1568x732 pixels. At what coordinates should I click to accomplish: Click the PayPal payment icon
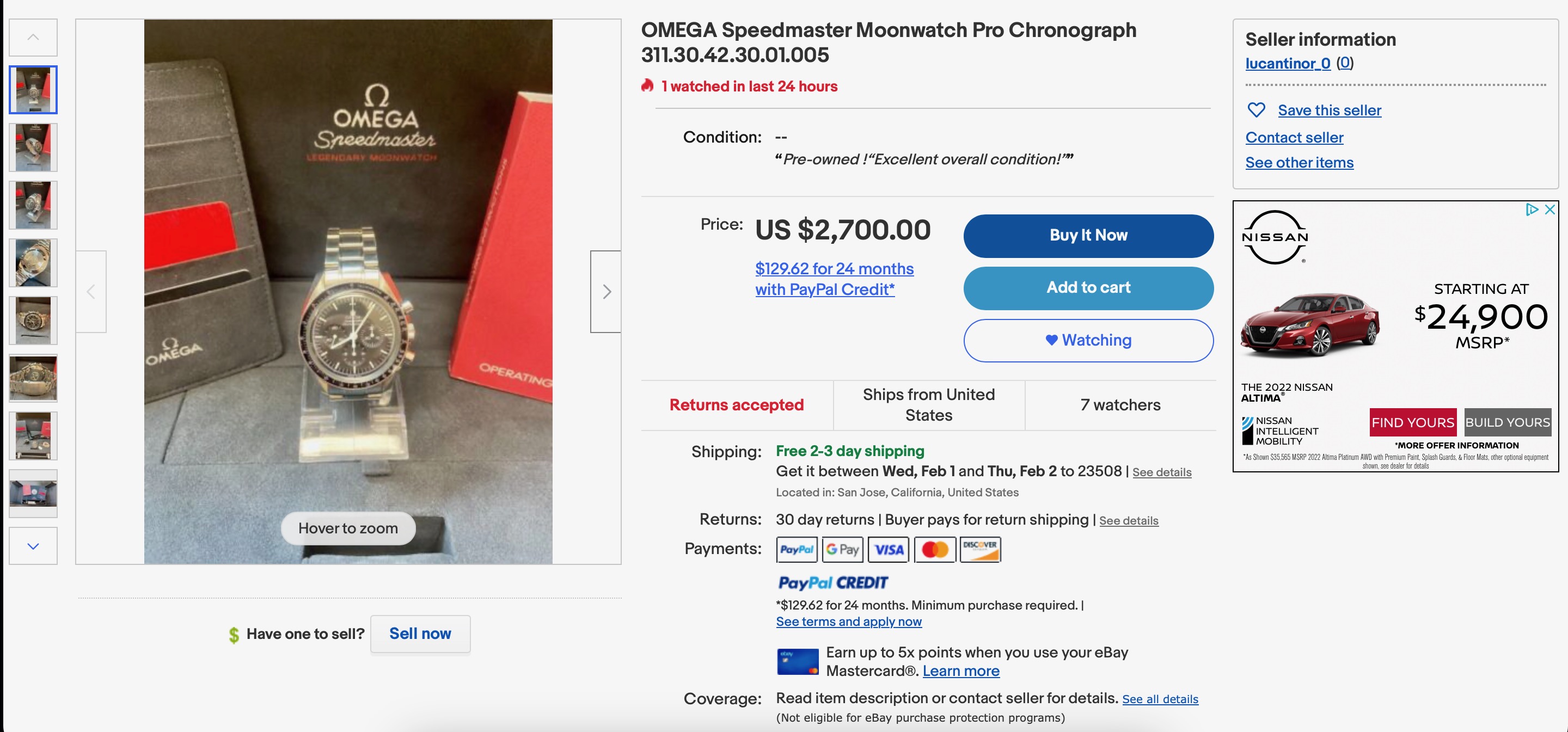coord(797,550)
